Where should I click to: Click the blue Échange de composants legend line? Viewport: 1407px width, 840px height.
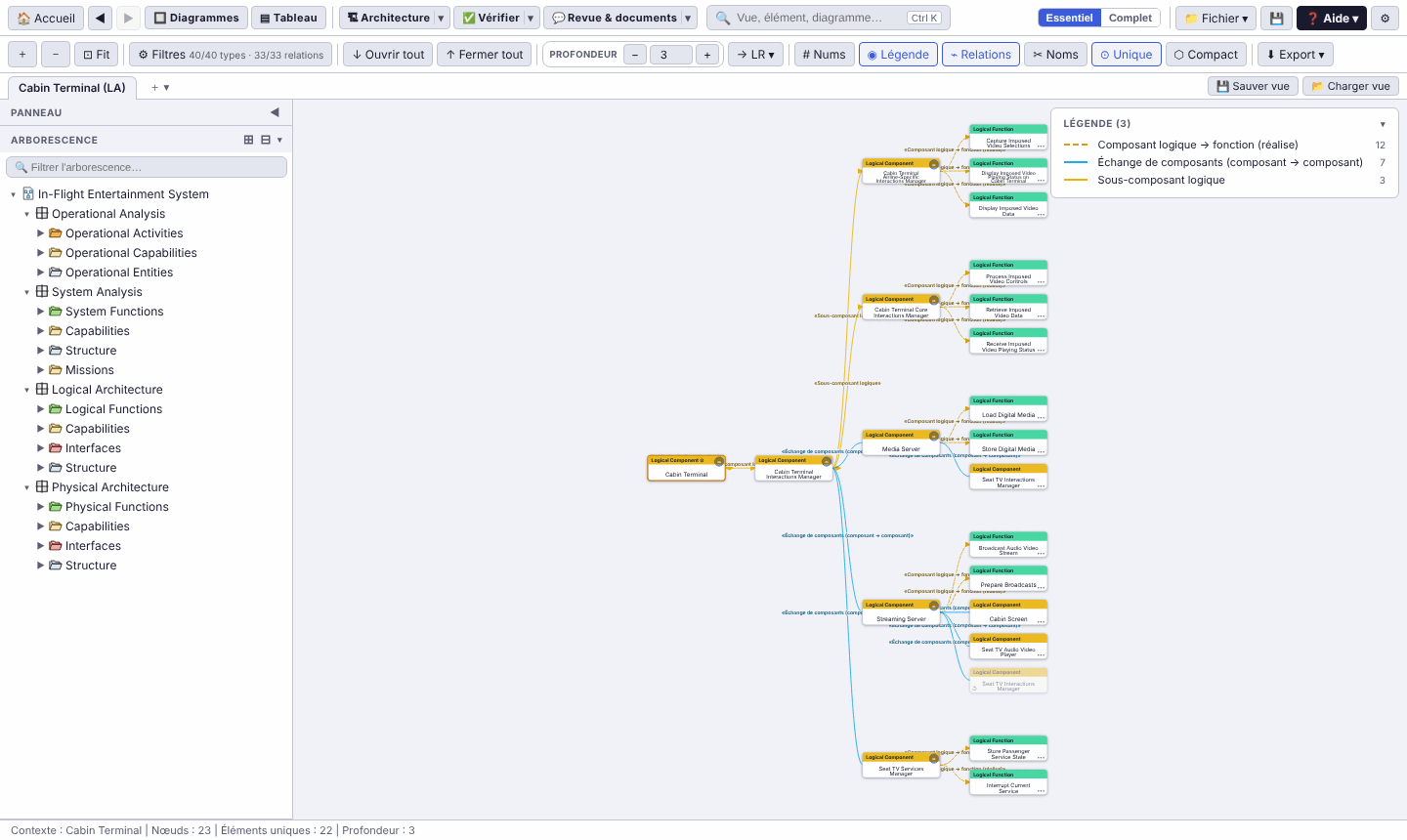pos(1076,162)
